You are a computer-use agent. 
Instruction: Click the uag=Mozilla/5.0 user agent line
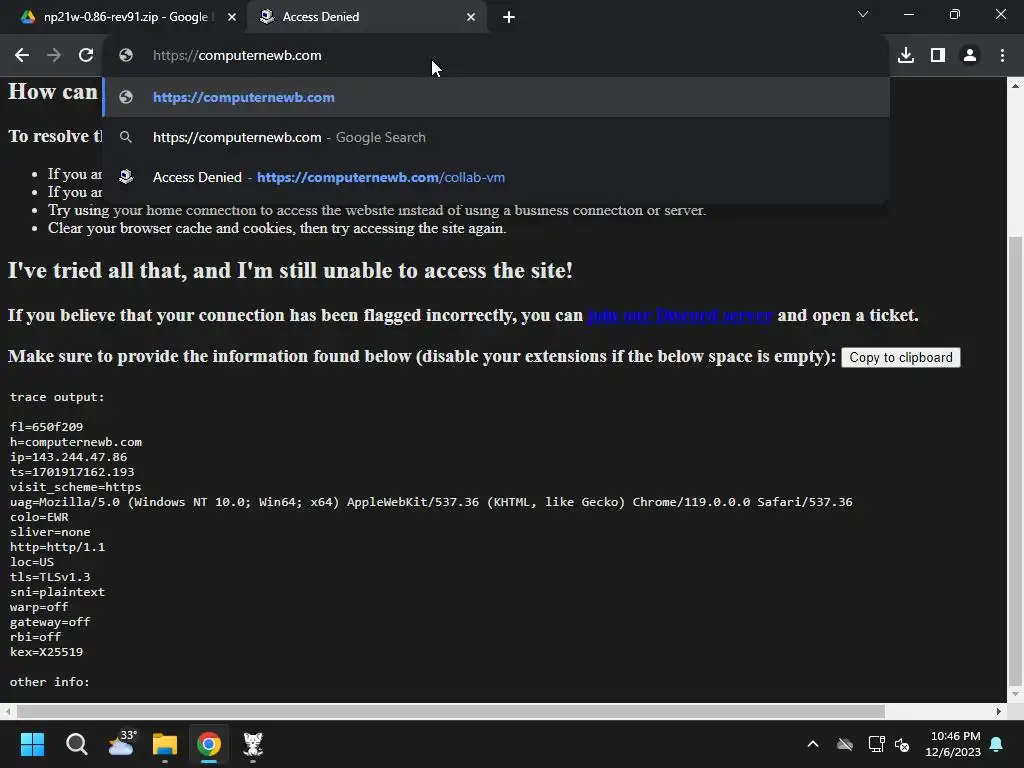(x=431, y=502)
